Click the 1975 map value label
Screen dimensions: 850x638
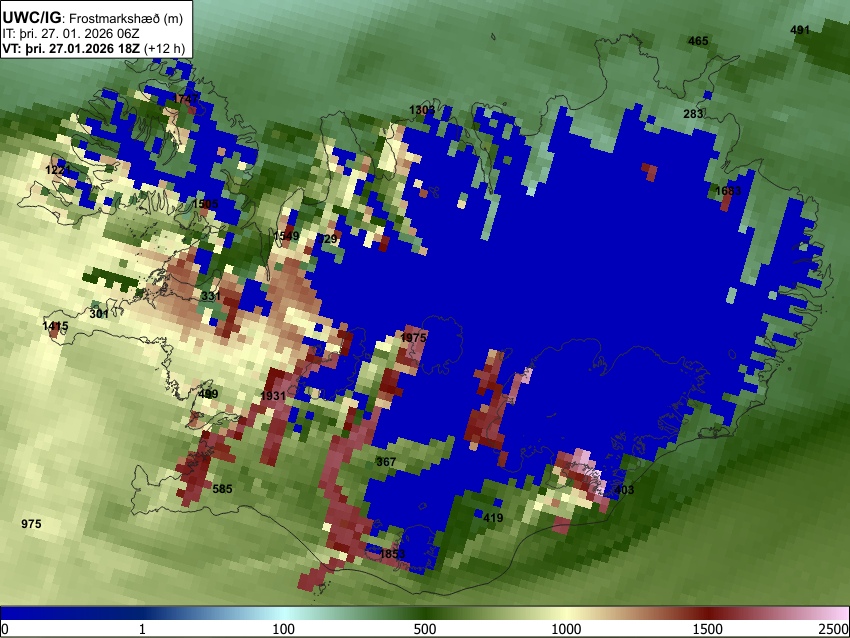point(414,338)
